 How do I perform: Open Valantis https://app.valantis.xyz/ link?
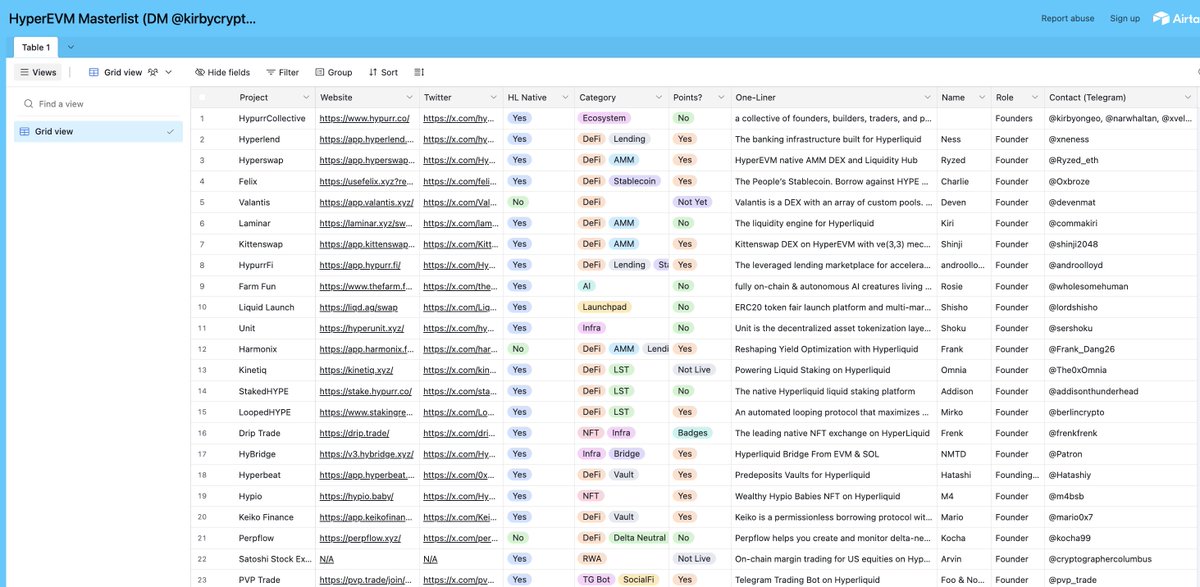click(x=365, y=202)
